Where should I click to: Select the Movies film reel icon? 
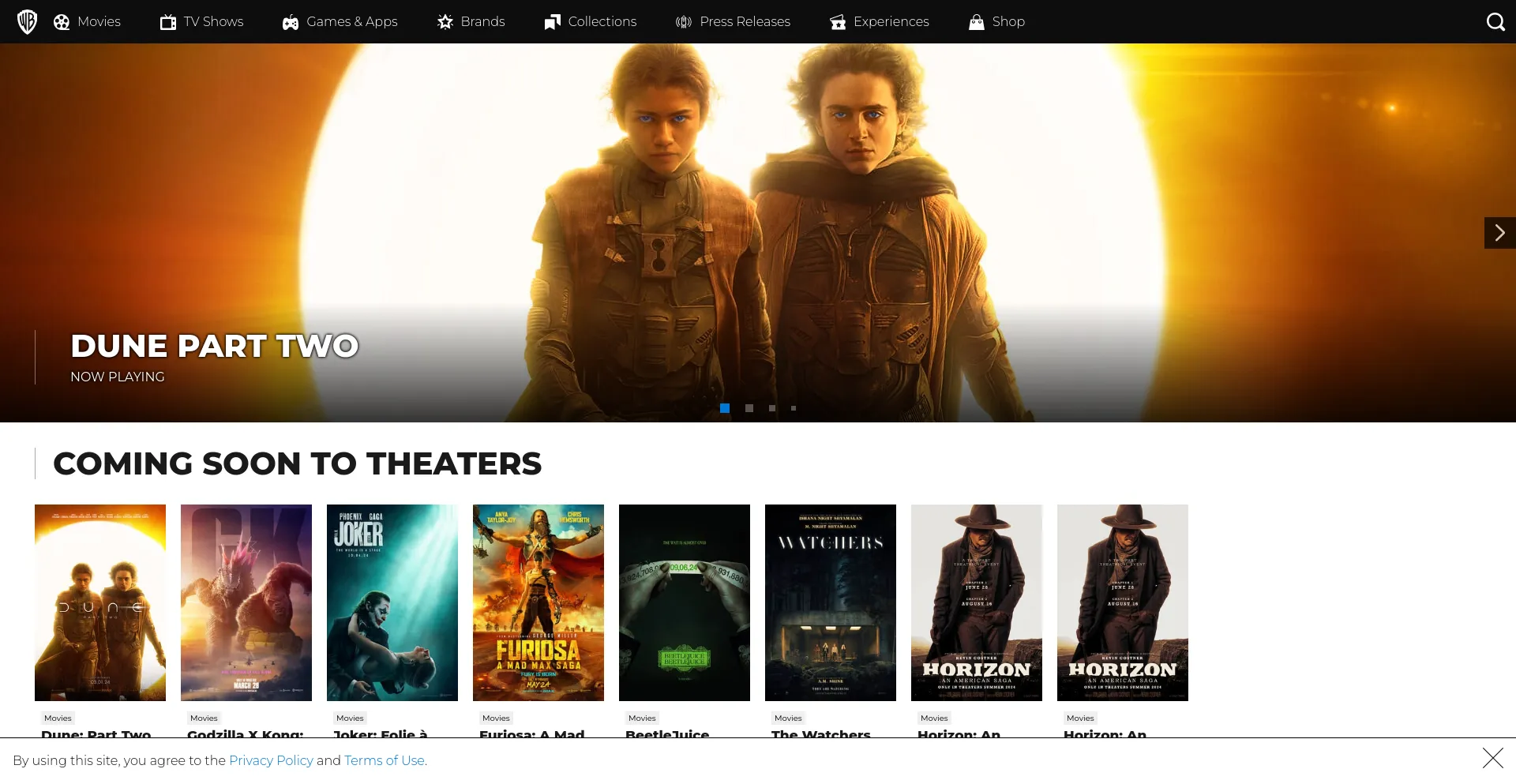click(62, 21)
